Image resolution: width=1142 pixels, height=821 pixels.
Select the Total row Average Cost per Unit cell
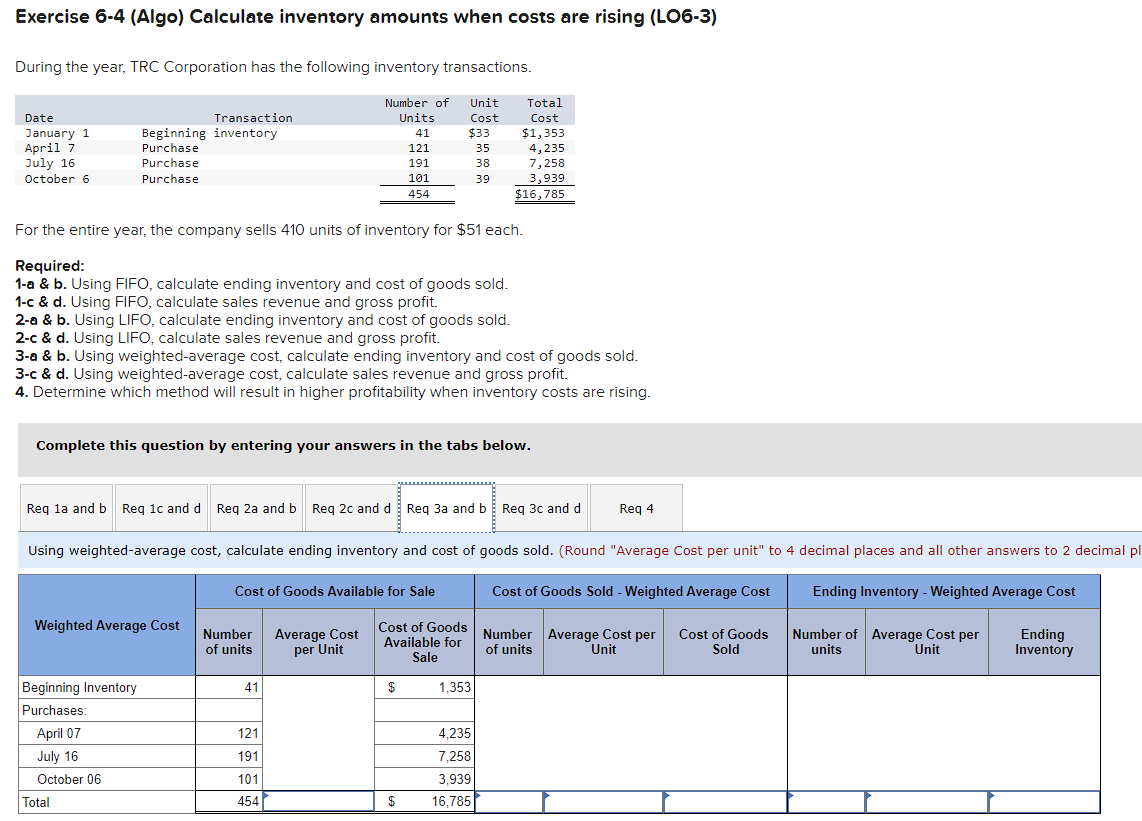(x=317, y=802)
